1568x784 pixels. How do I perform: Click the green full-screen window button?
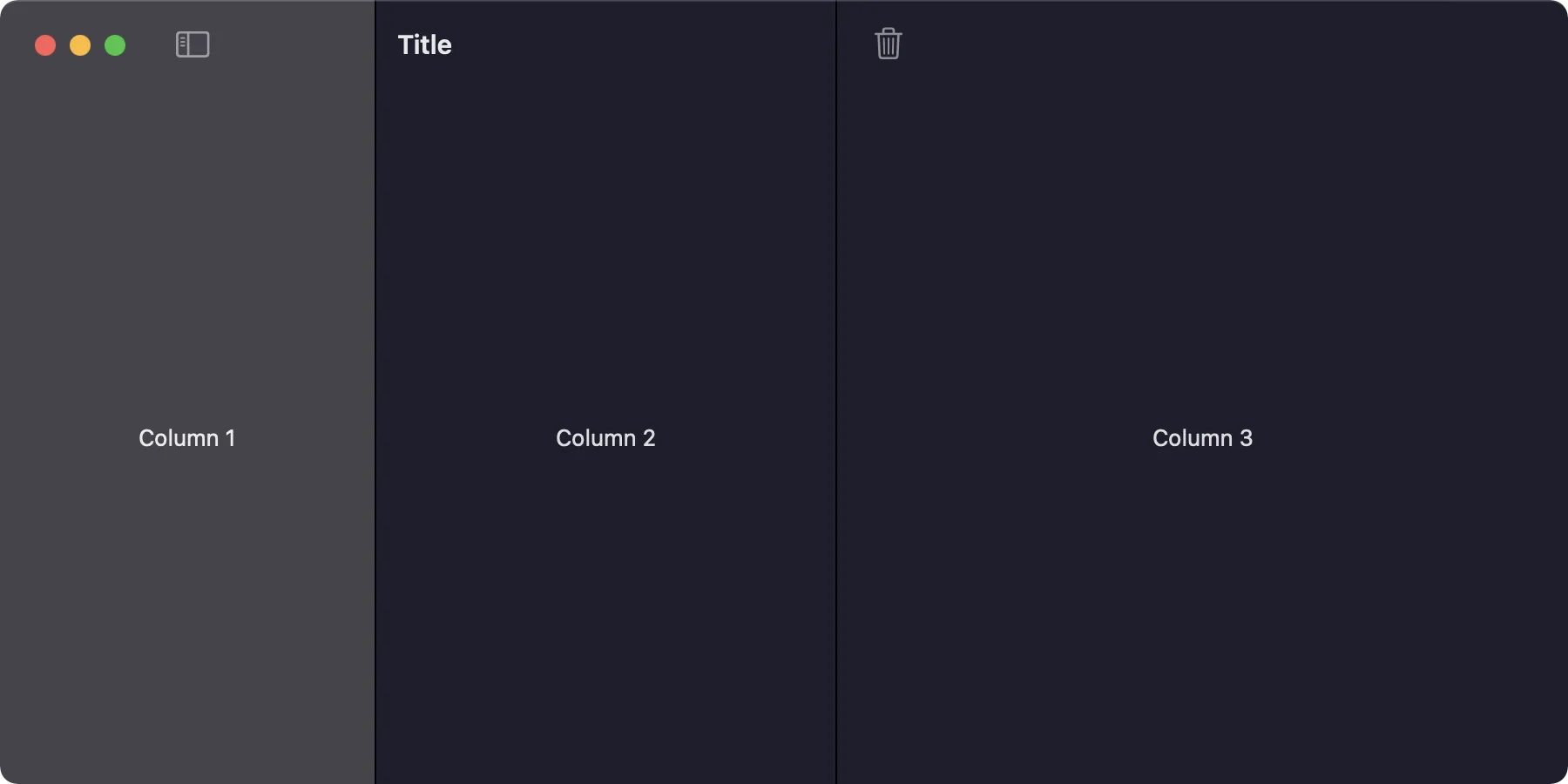pyautogui.click(x=115, y=45)
